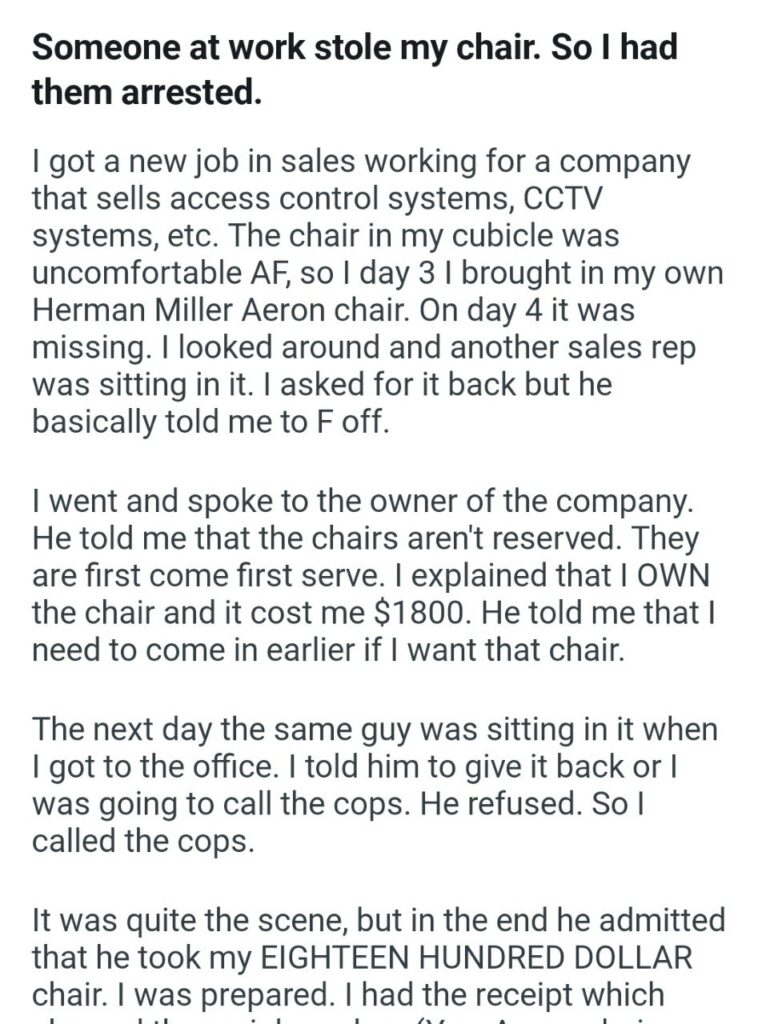Click the phrase "EIGHTEEN HUNDRED DOLLAR"
This screenshot has height=1024, width=758.
474,956
